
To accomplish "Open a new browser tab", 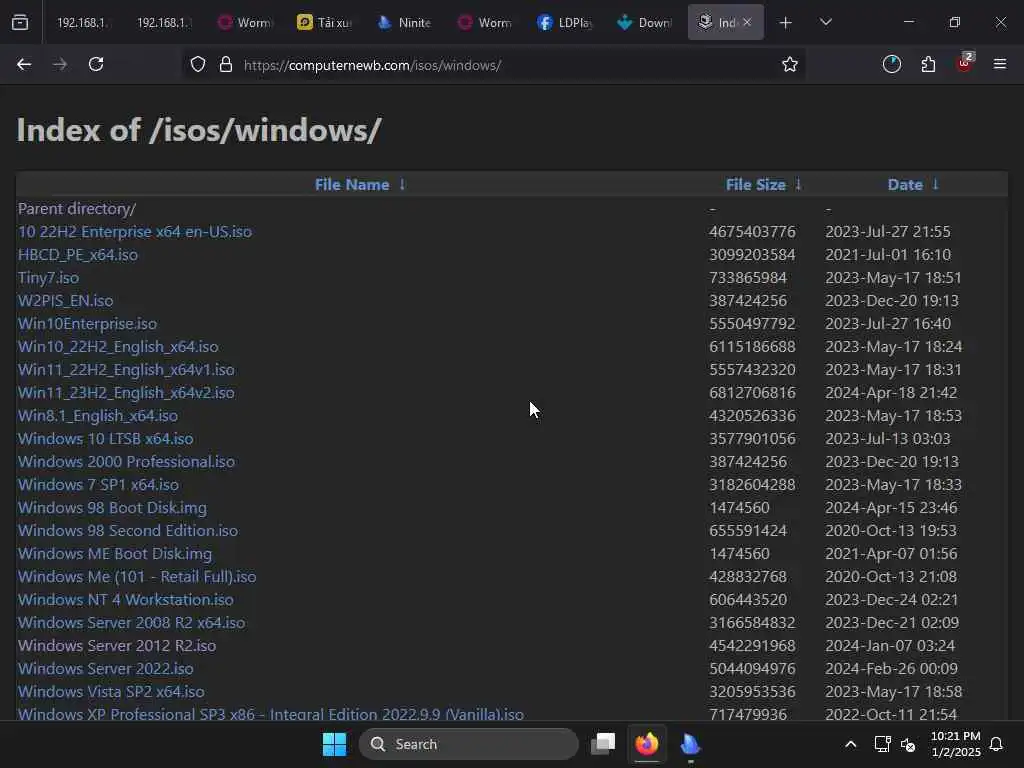I will (786, 23).
